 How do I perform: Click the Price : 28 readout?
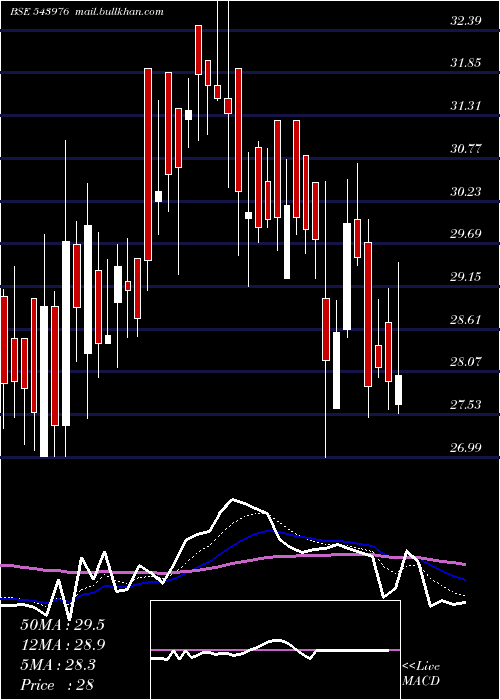[57, 685]
